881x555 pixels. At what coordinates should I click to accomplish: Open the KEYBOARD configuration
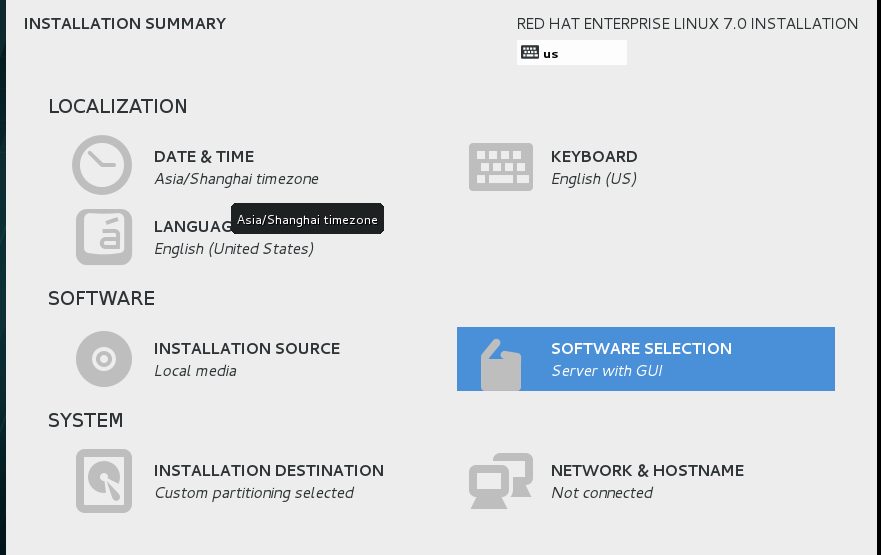tap(594, 156)
